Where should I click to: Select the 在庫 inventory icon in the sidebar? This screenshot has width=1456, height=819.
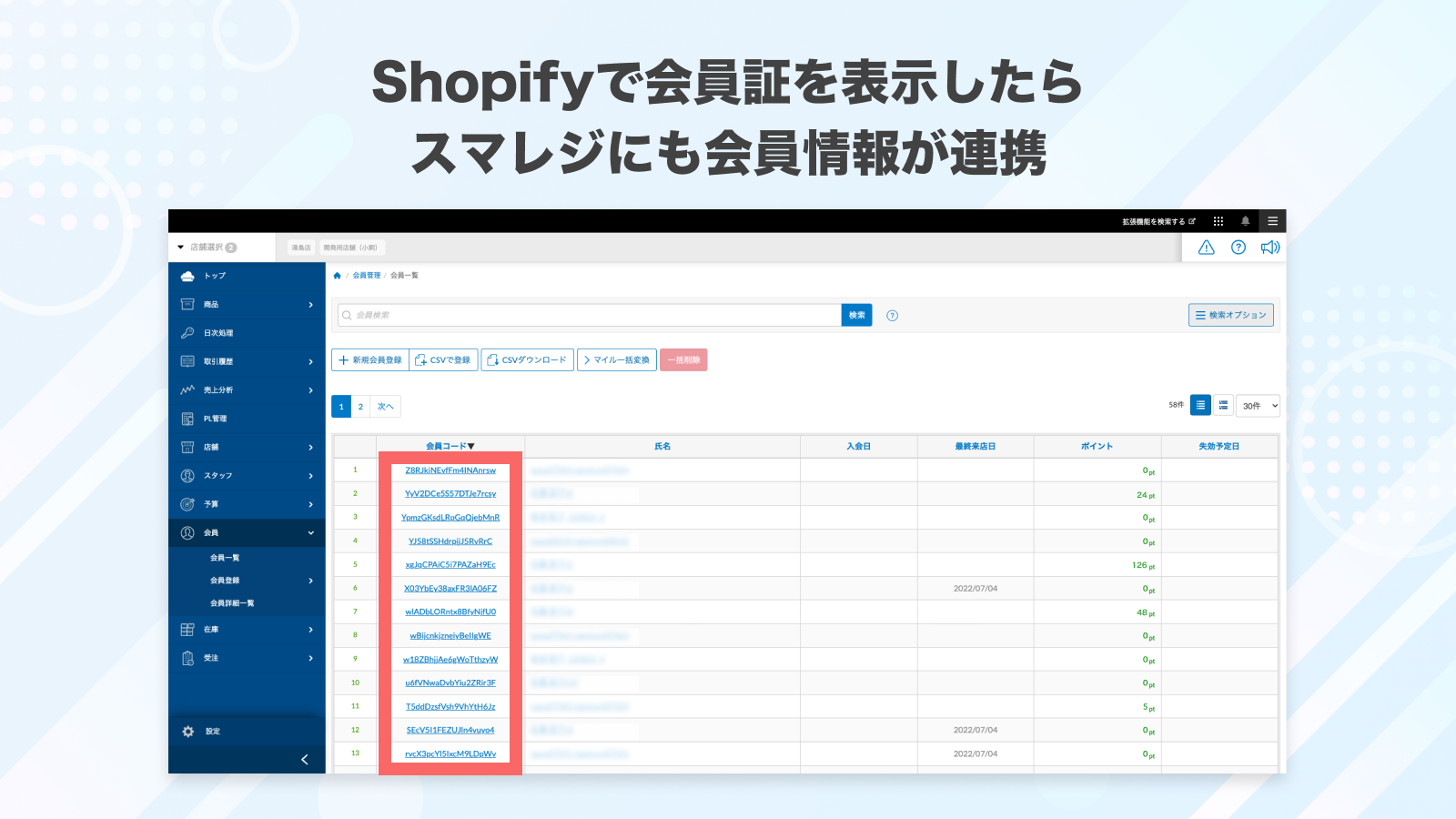tap(188, 629)
